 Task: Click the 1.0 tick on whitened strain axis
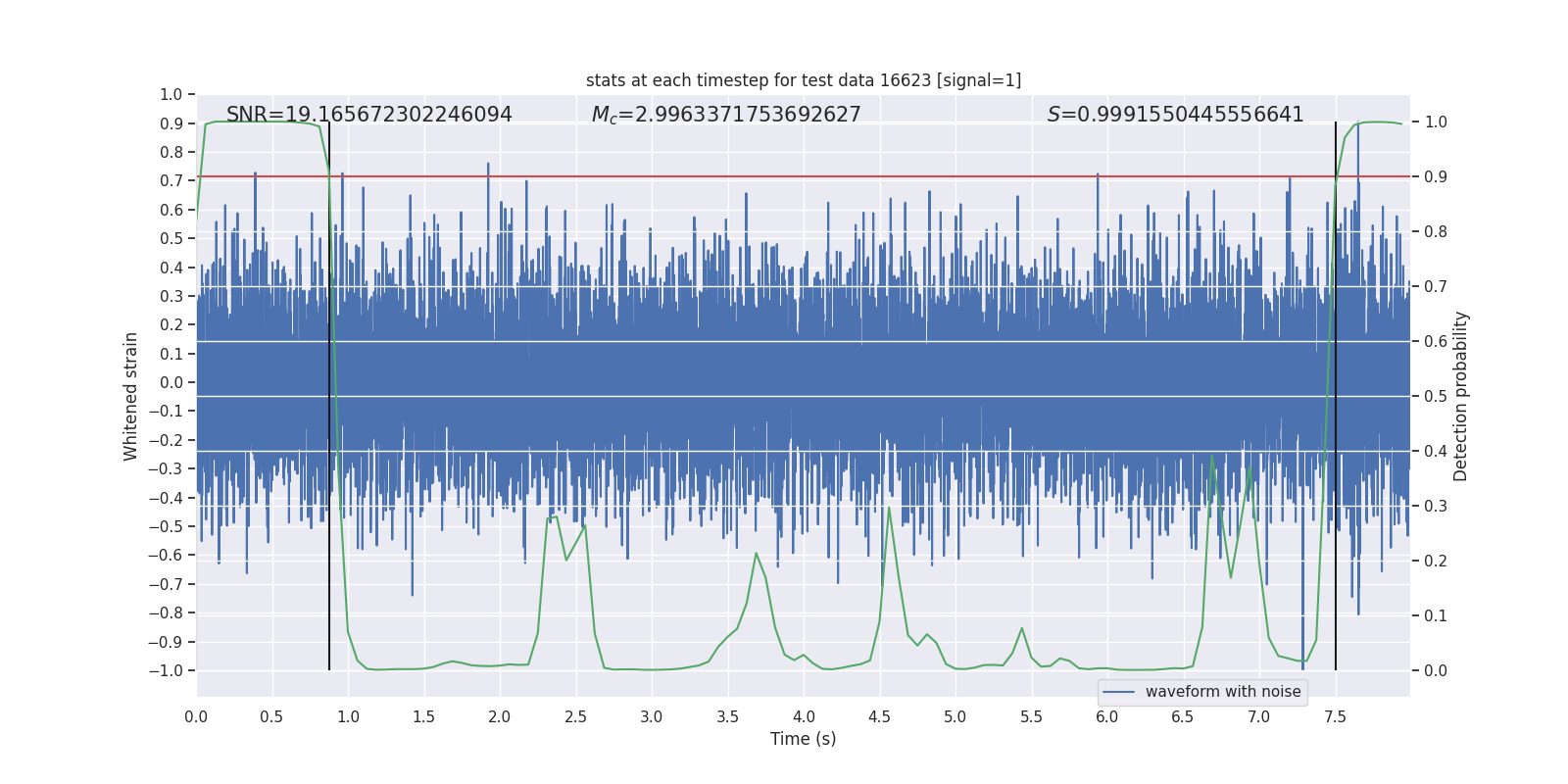click(171, 95)
